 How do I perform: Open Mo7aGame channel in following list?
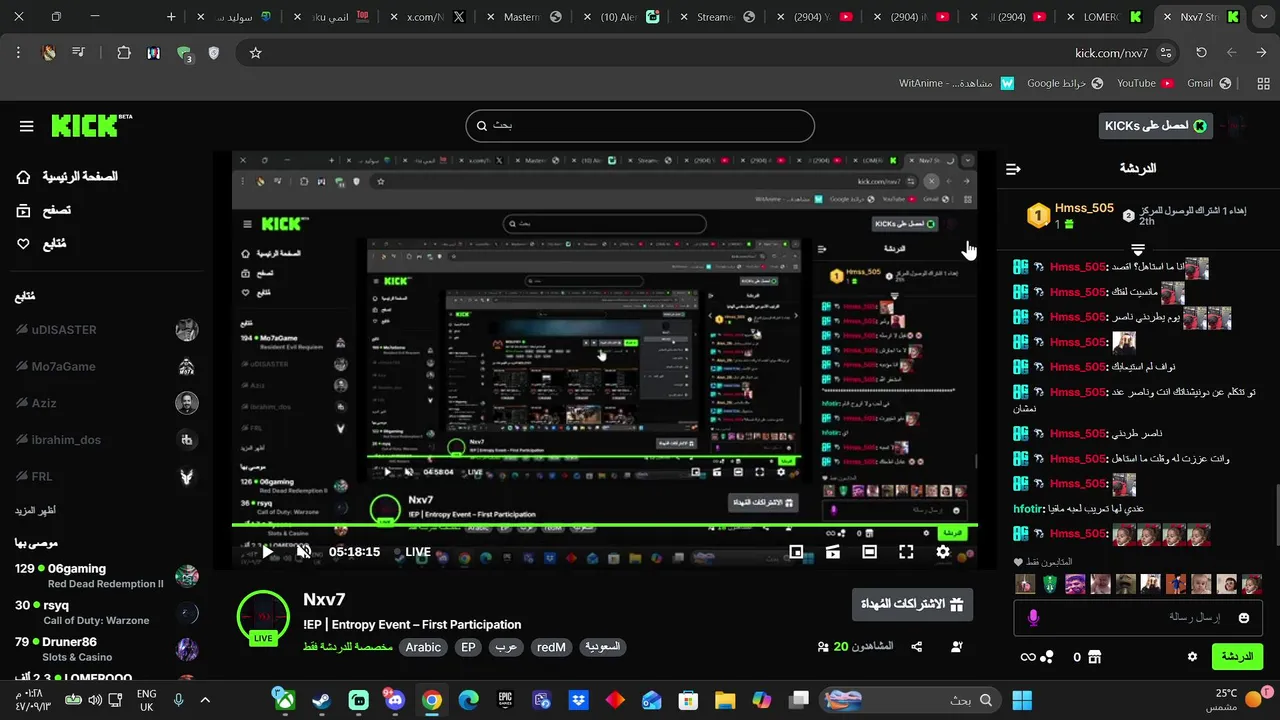click(x=106, y=366)
